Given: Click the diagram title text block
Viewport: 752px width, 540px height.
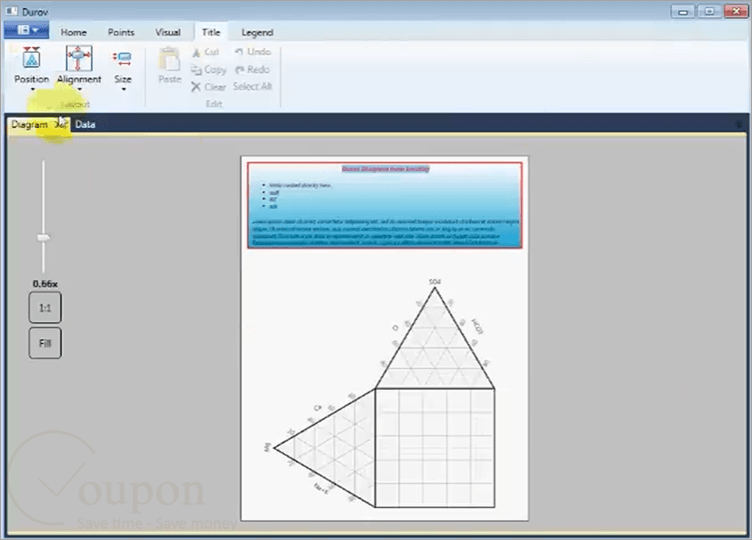Looking at the screenshot, I should click(385, 205).
